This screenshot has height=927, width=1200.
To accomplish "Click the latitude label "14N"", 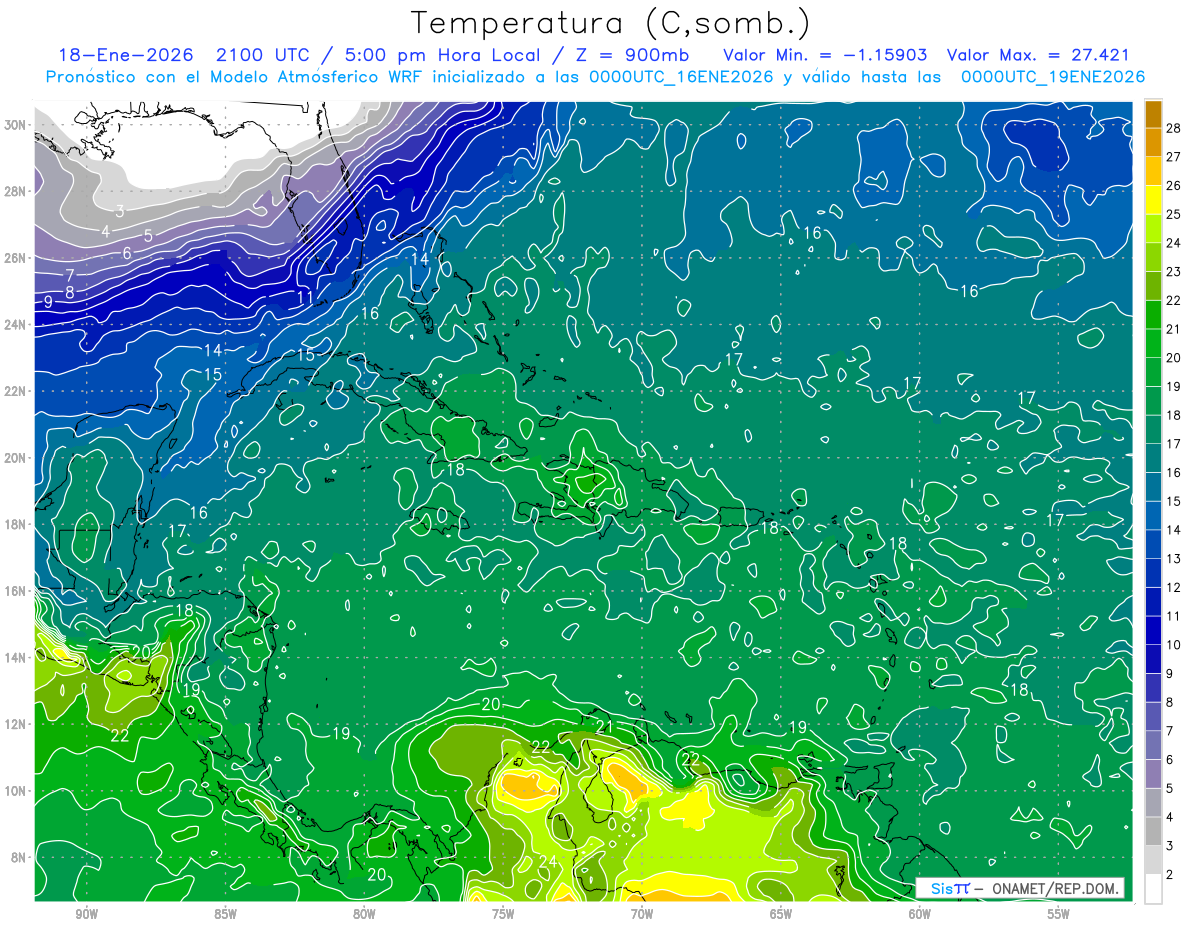I will (15, 658).
